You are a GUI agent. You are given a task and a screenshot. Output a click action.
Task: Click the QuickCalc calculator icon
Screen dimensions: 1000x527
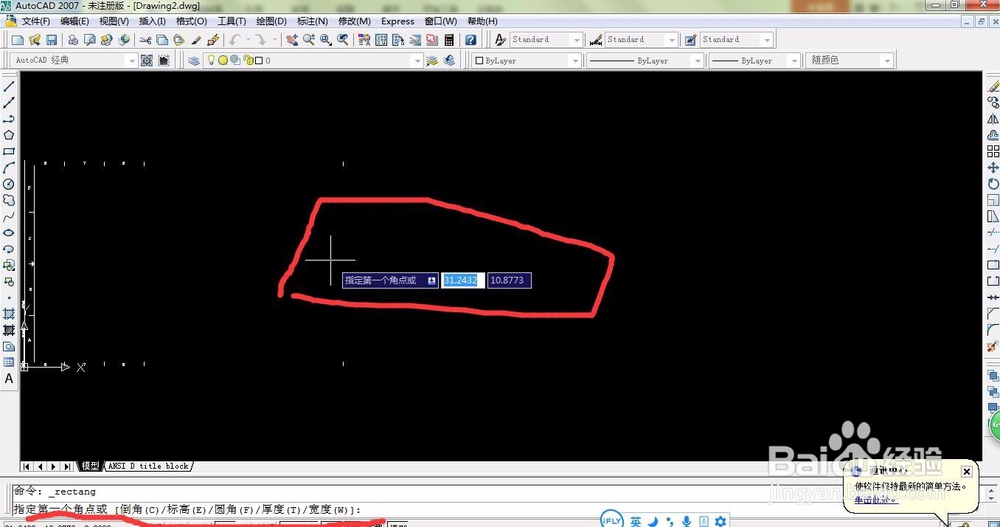coord(449,40)
